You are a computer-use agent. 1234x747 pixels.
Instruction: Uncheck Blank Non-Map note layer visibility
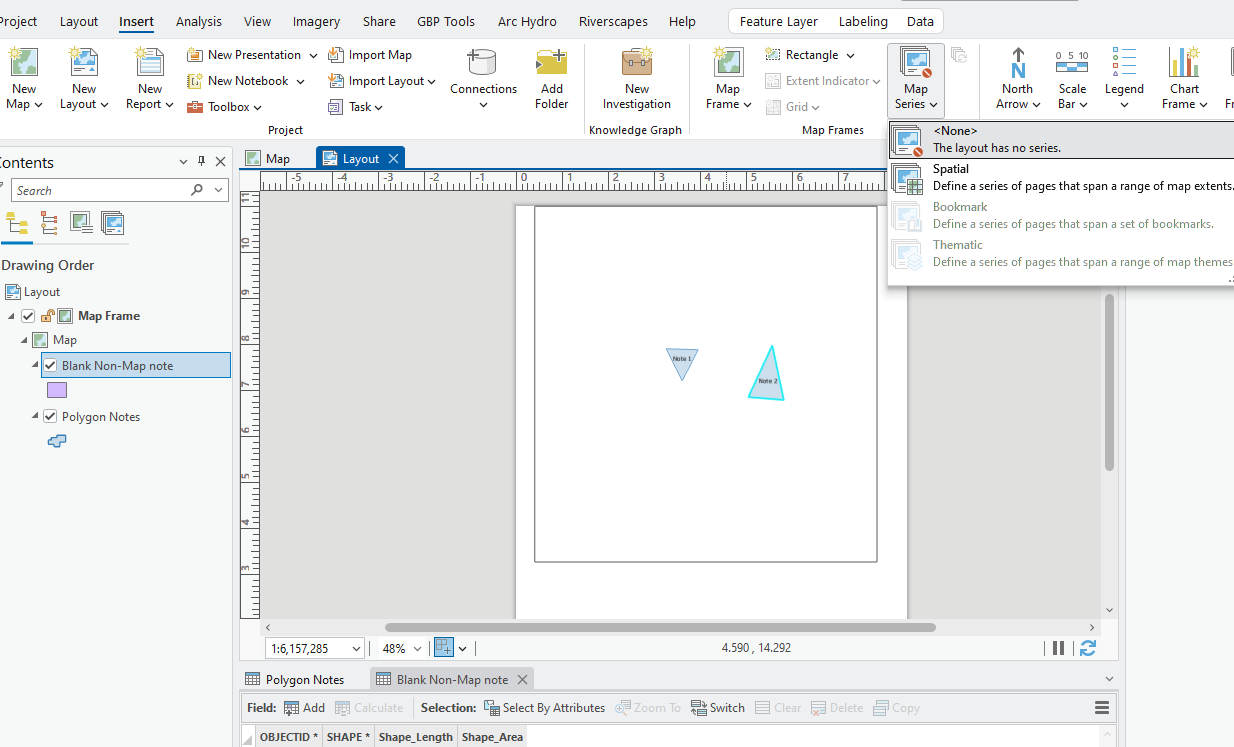click(x=50, y=365)
